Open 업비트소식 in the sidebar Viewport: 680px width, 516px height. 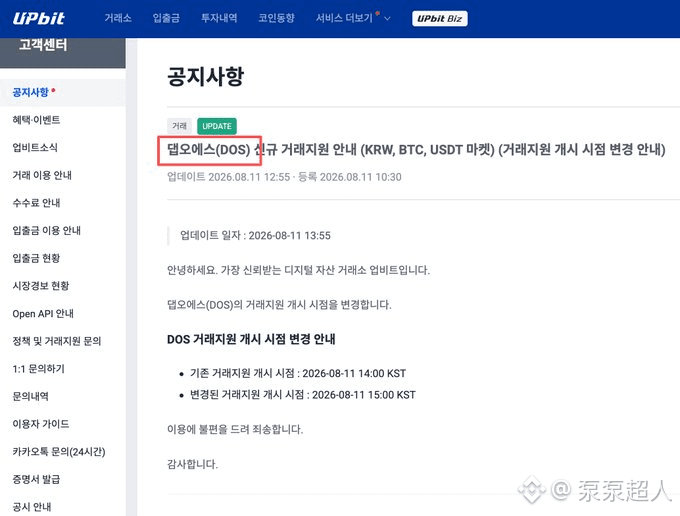click(35, 148)
